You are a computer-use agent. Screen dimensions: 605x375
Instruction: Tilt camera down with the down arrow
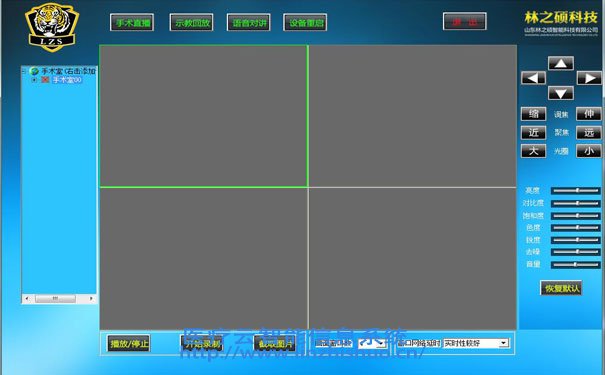point(561,93)
